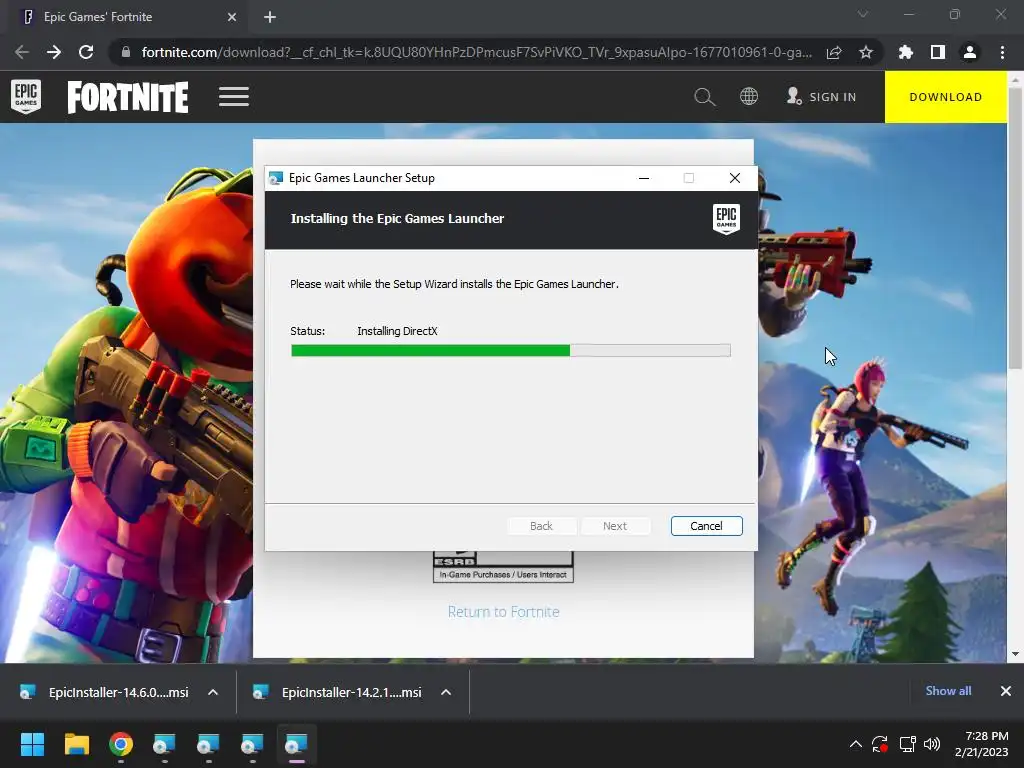This screenshot has height=768, width=1024.
Task: Open network settings tray icon
Action: pos(907,744)
